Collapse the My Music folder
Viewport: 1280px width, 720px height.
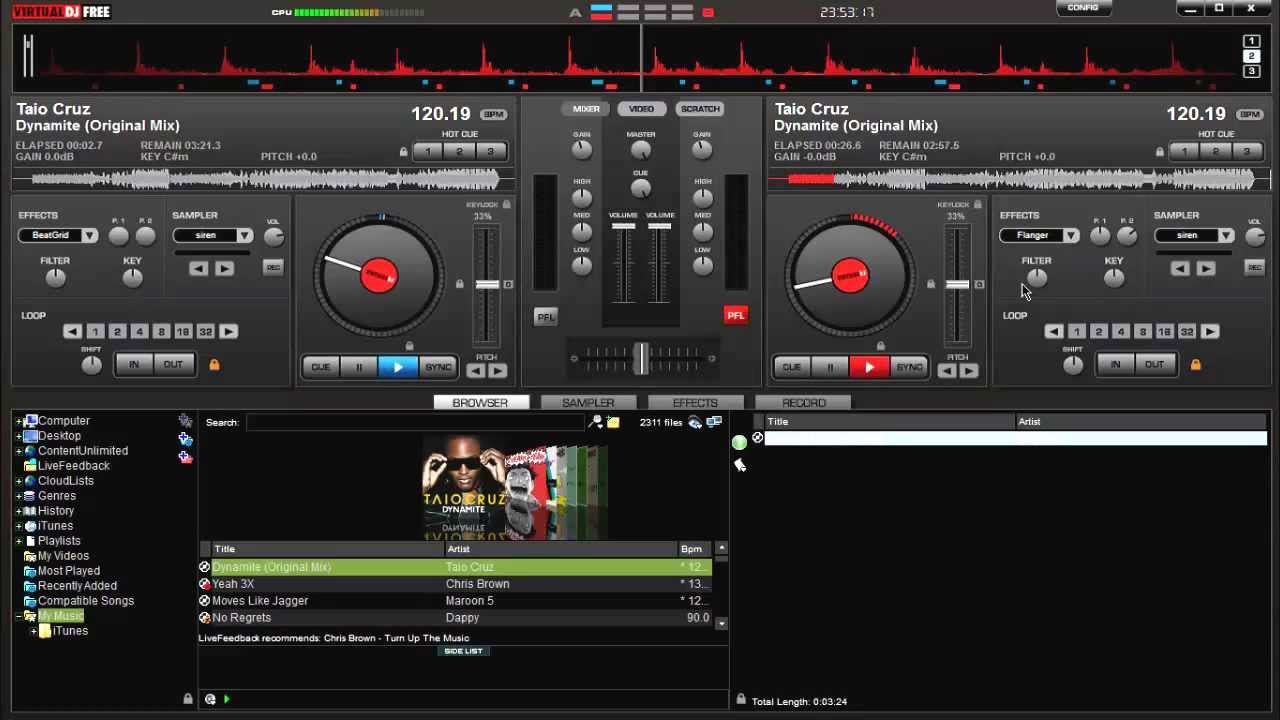pos(18,616)
